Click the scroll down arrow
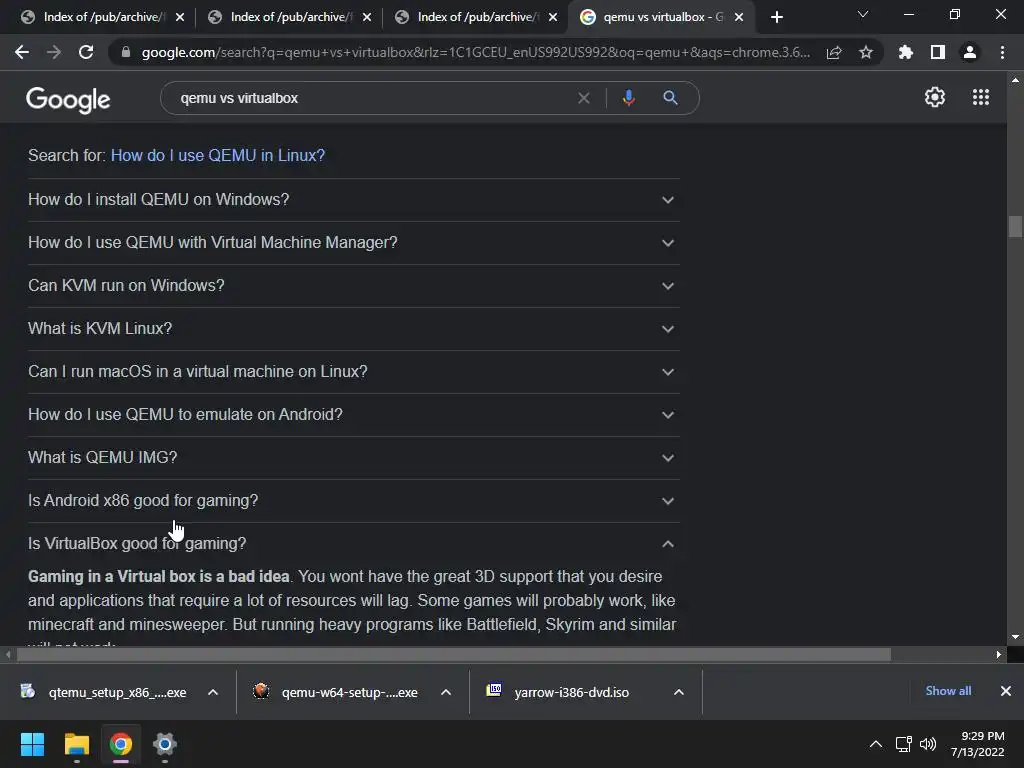Viewport: 1024px width, 768px height. pos(1015,637)
